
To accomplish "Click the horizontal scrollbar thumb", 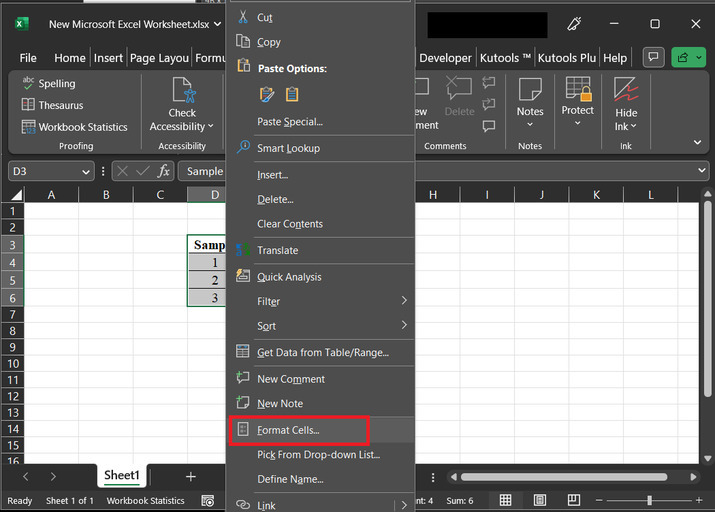I will [564, 477].
